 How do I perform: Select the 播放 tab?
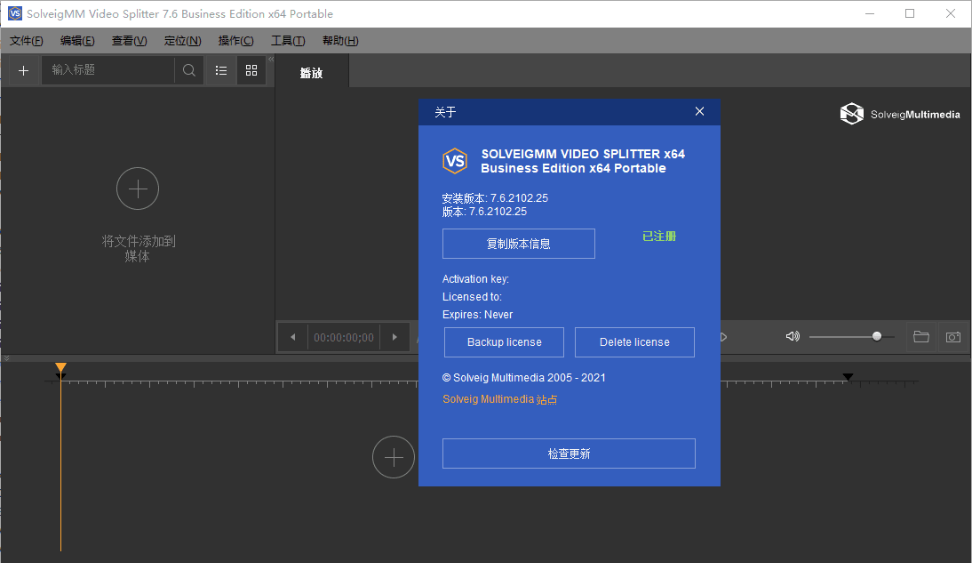[311, 72]
